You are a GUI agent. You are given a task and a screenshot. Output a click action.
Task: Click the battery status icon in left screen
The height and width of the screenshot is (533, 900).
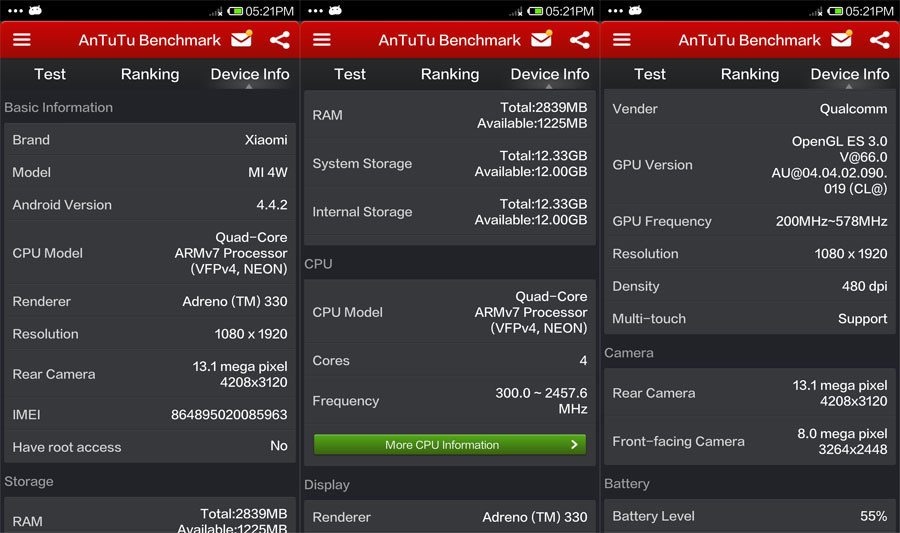click(x=235, y=11)
